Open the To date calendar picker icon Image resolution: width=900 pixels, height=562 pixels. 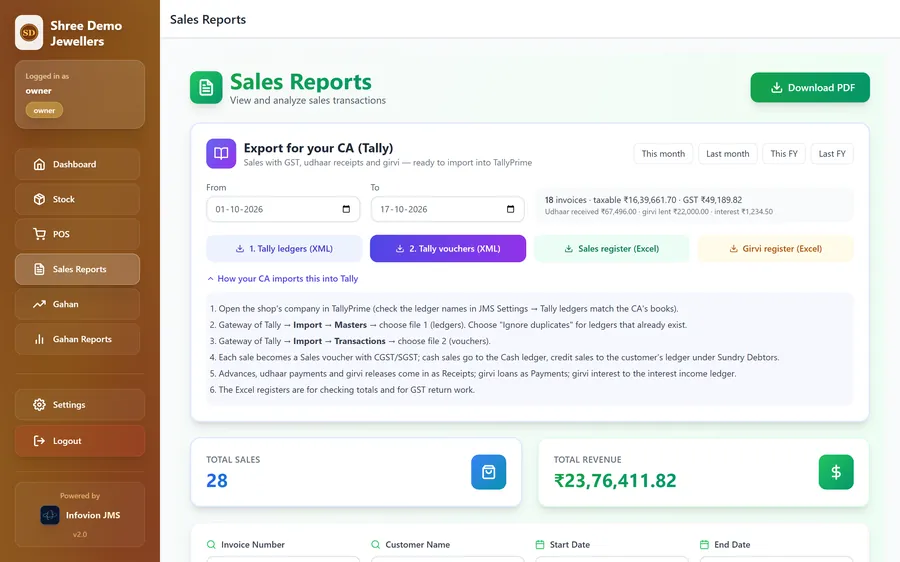click(x=510, y=209)
